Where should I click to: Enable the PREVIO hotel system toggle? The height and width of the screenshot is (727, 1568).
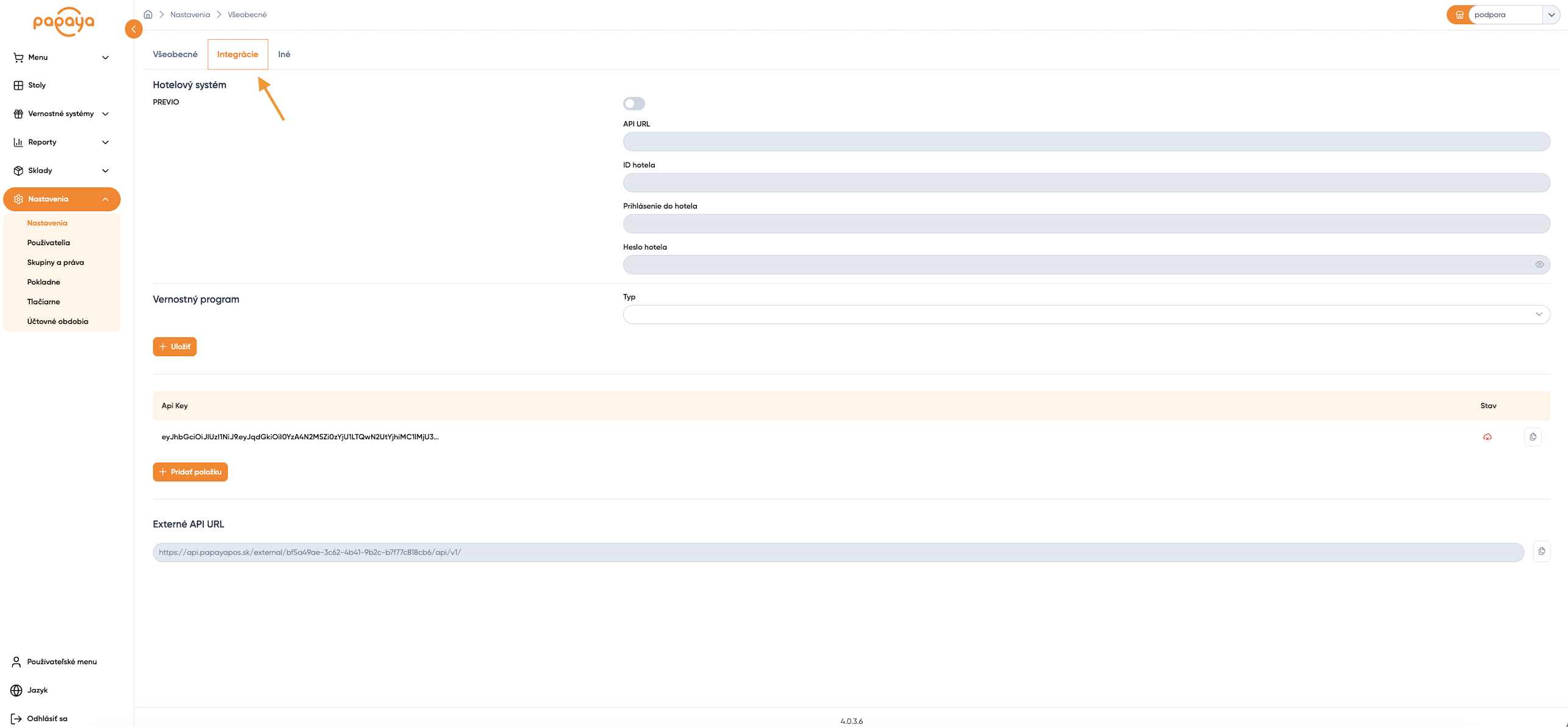[x=634, y=104]
